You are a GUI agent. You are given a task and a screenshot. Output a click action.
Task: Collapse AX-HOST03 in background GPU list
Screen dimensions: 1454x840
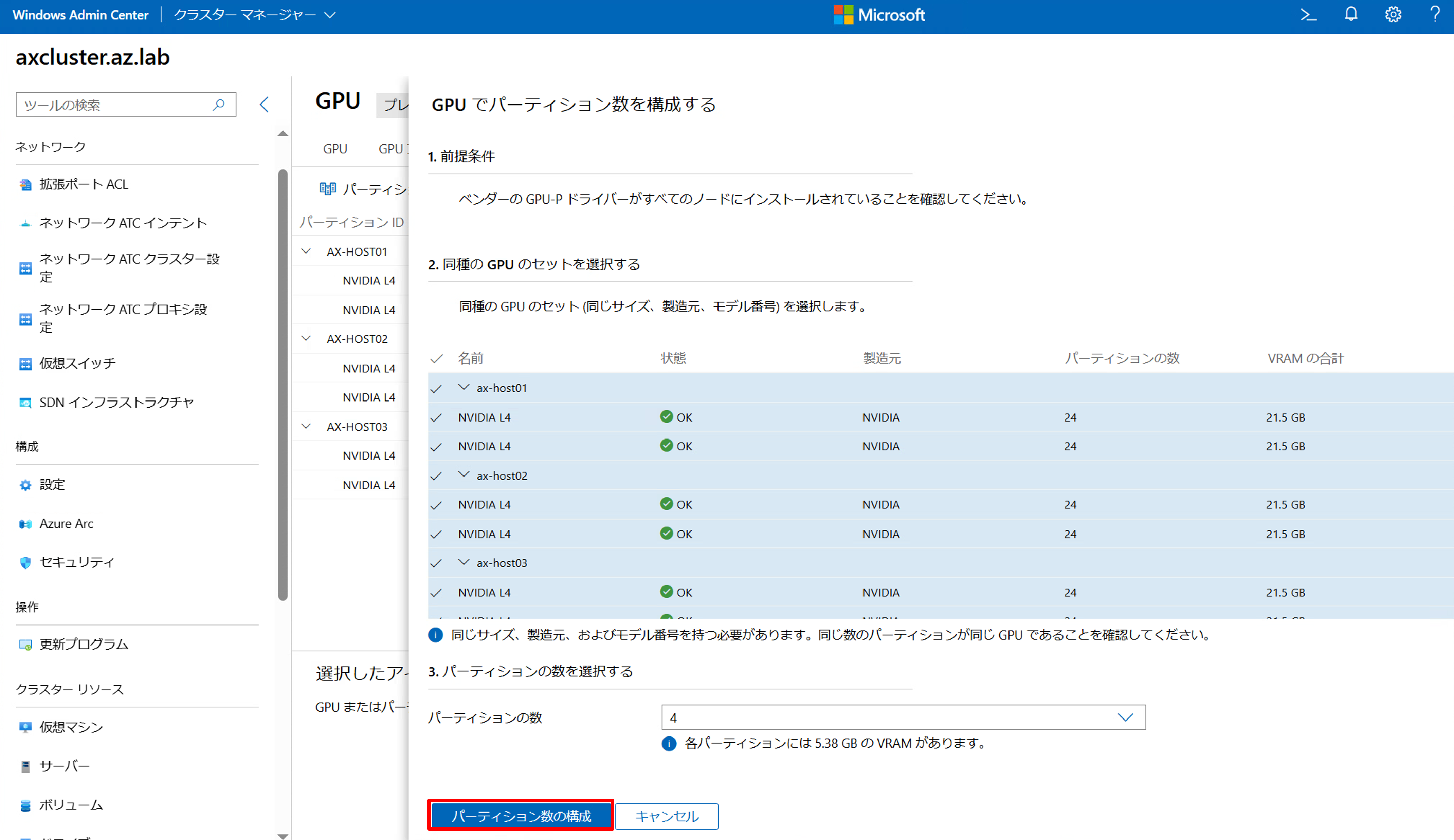point(306,426)
